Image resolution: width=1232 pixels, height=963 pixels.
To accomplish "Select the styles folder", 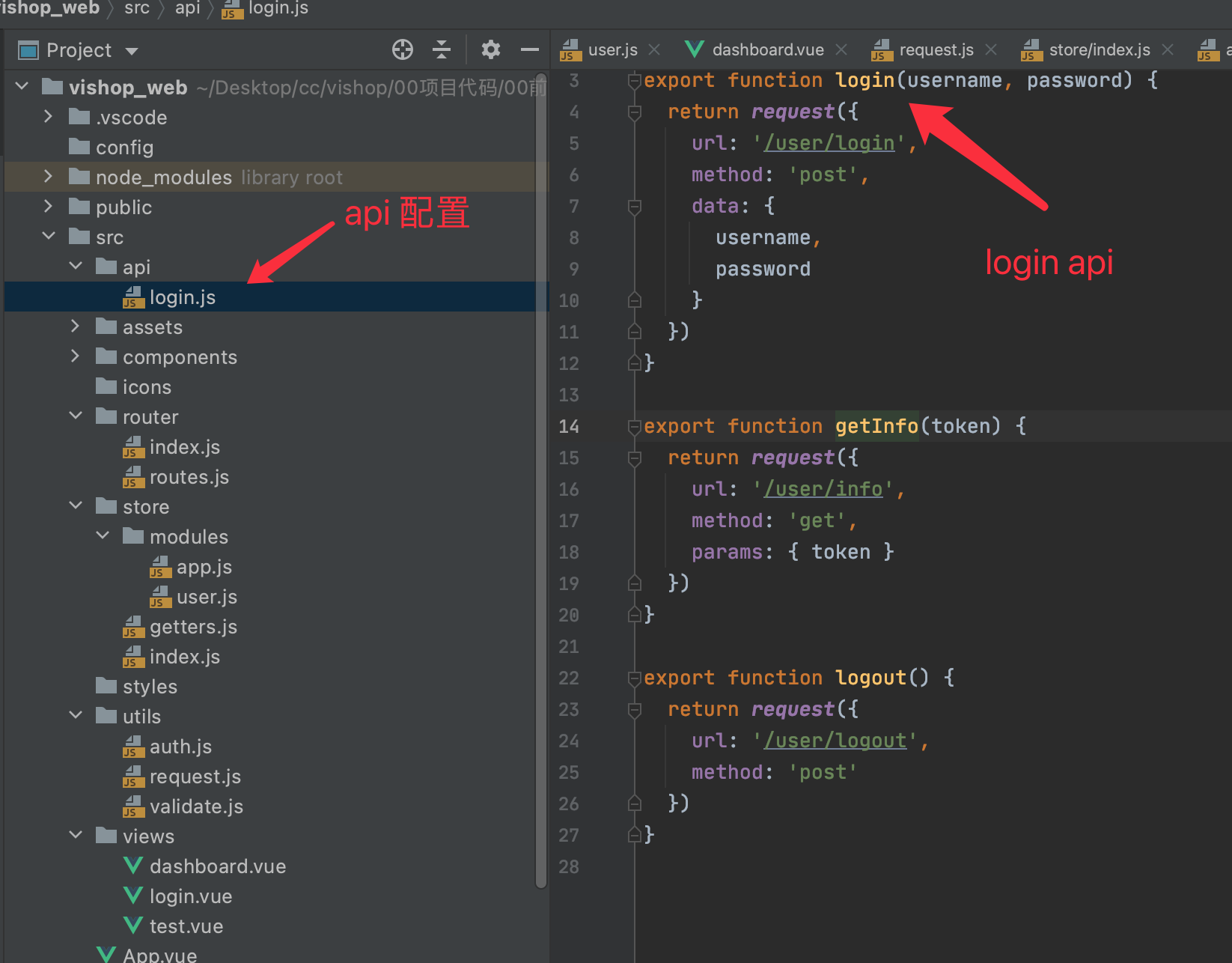I will (x=137, y=687).
